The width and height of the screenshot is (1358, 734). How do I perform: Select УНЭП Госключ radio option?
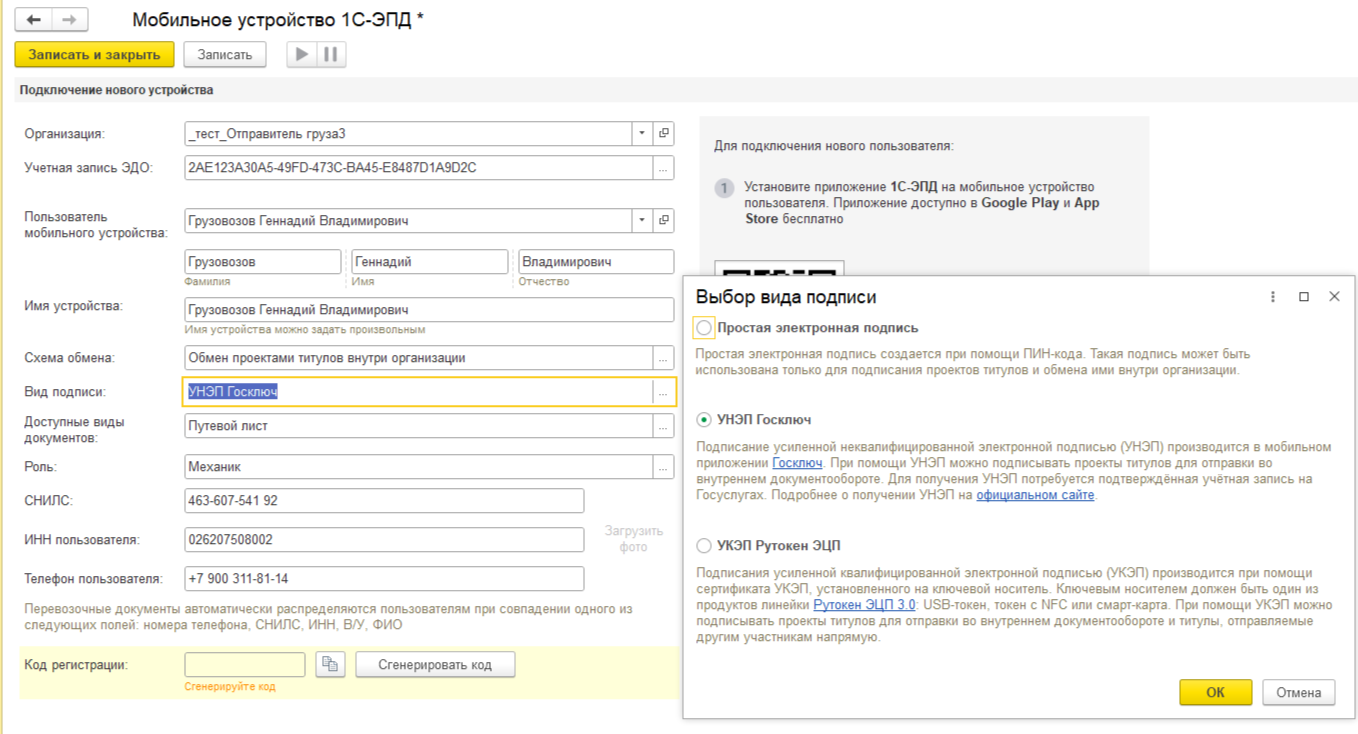pos(704,420)
